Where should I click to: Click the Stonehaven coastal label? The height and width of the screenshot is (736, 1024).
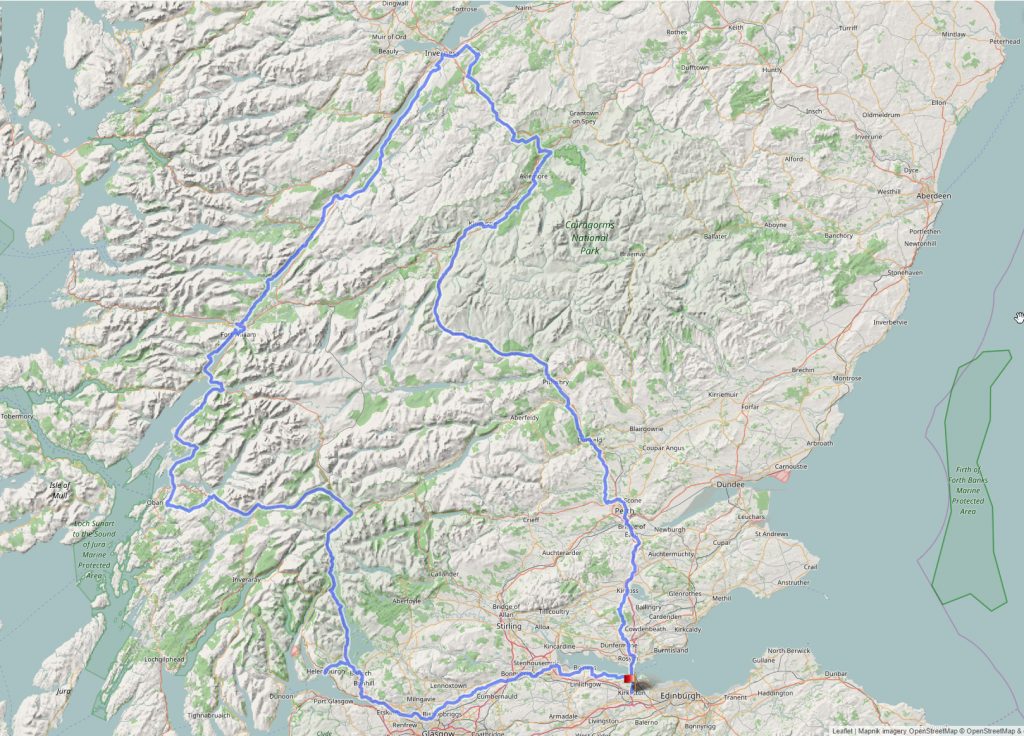[905, 272]
